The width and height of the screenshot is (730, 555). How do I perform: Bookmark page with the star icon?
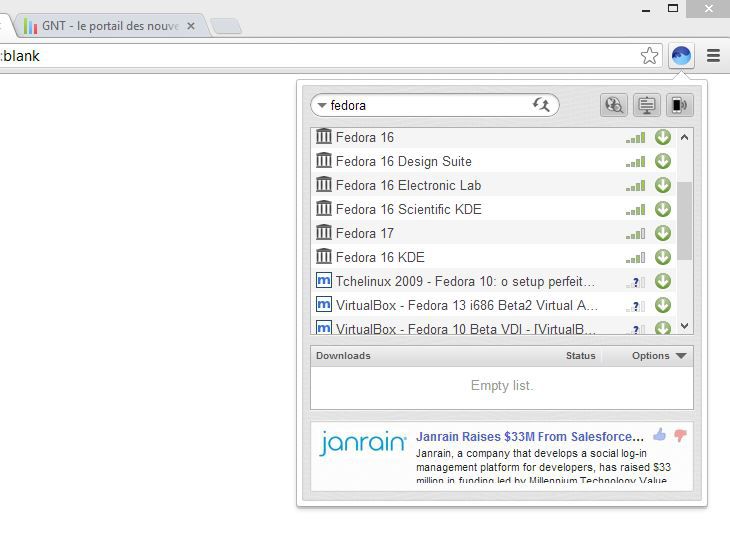tap(649, 56)
